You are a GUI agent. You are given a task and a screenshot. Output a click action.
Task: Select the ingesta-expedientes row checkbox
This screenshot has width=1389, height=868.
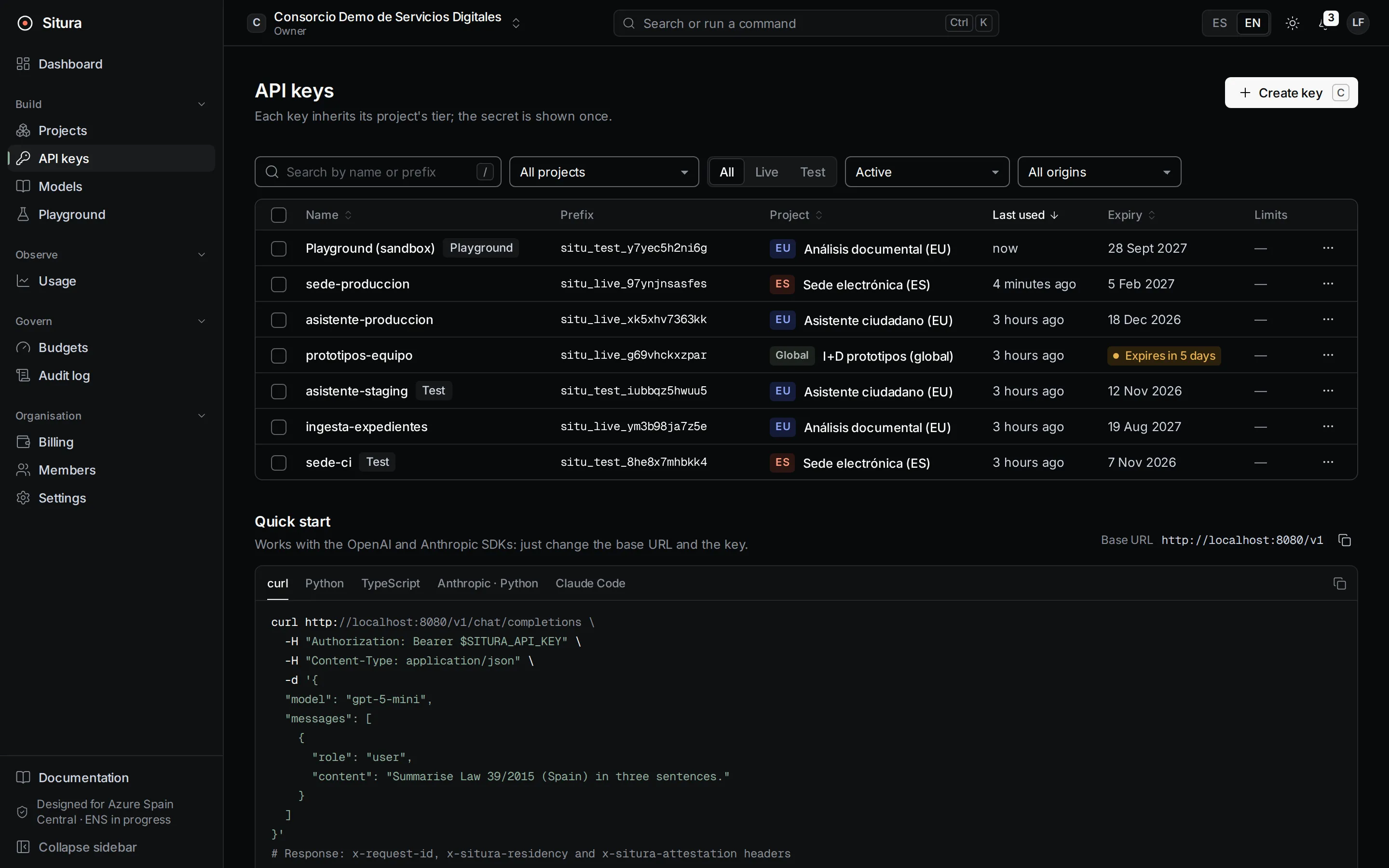[278, 427]
